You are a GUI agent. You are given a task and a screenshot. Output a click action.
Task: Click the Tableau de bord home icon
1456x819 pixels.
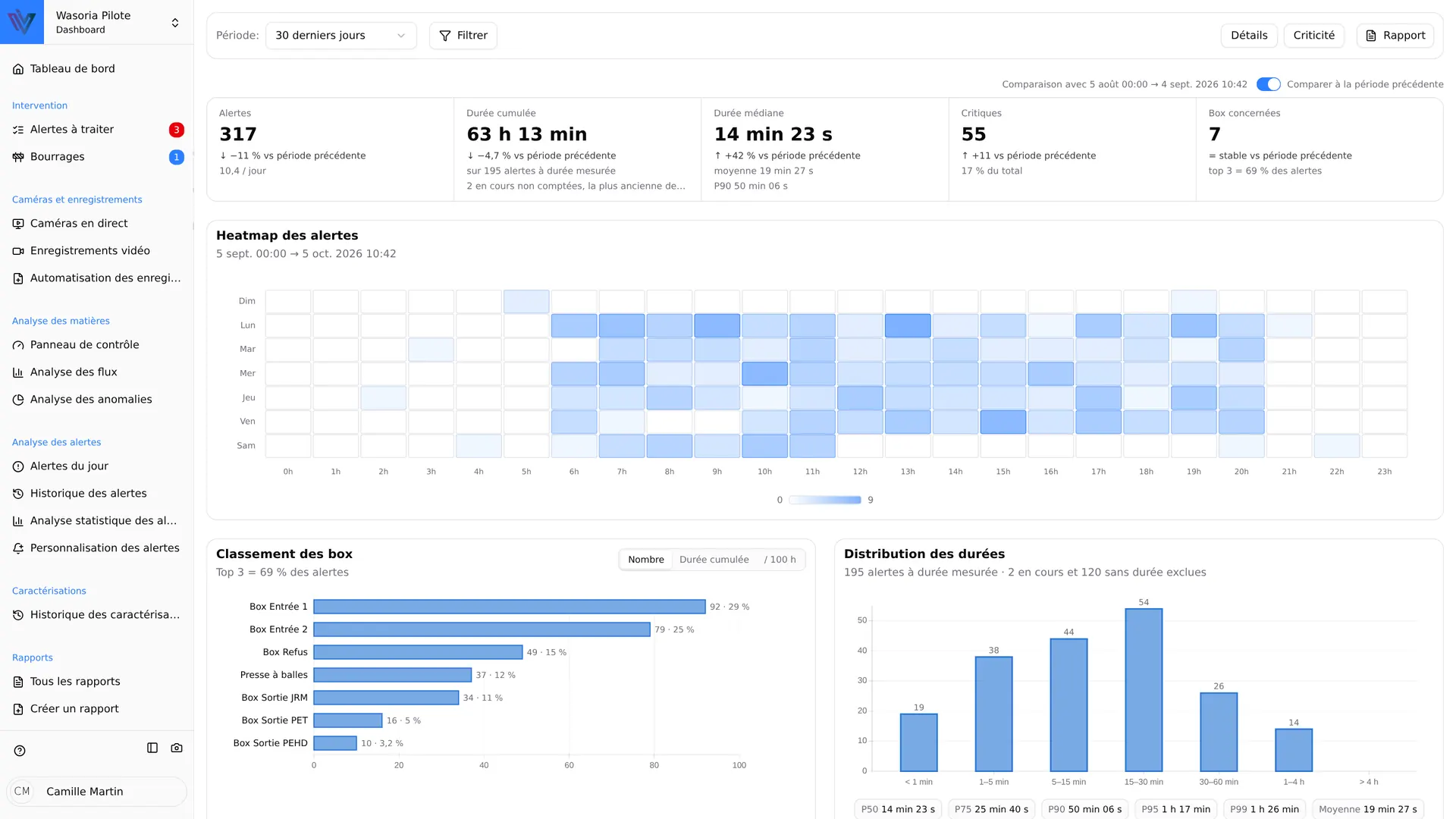(x=18, y=69)
